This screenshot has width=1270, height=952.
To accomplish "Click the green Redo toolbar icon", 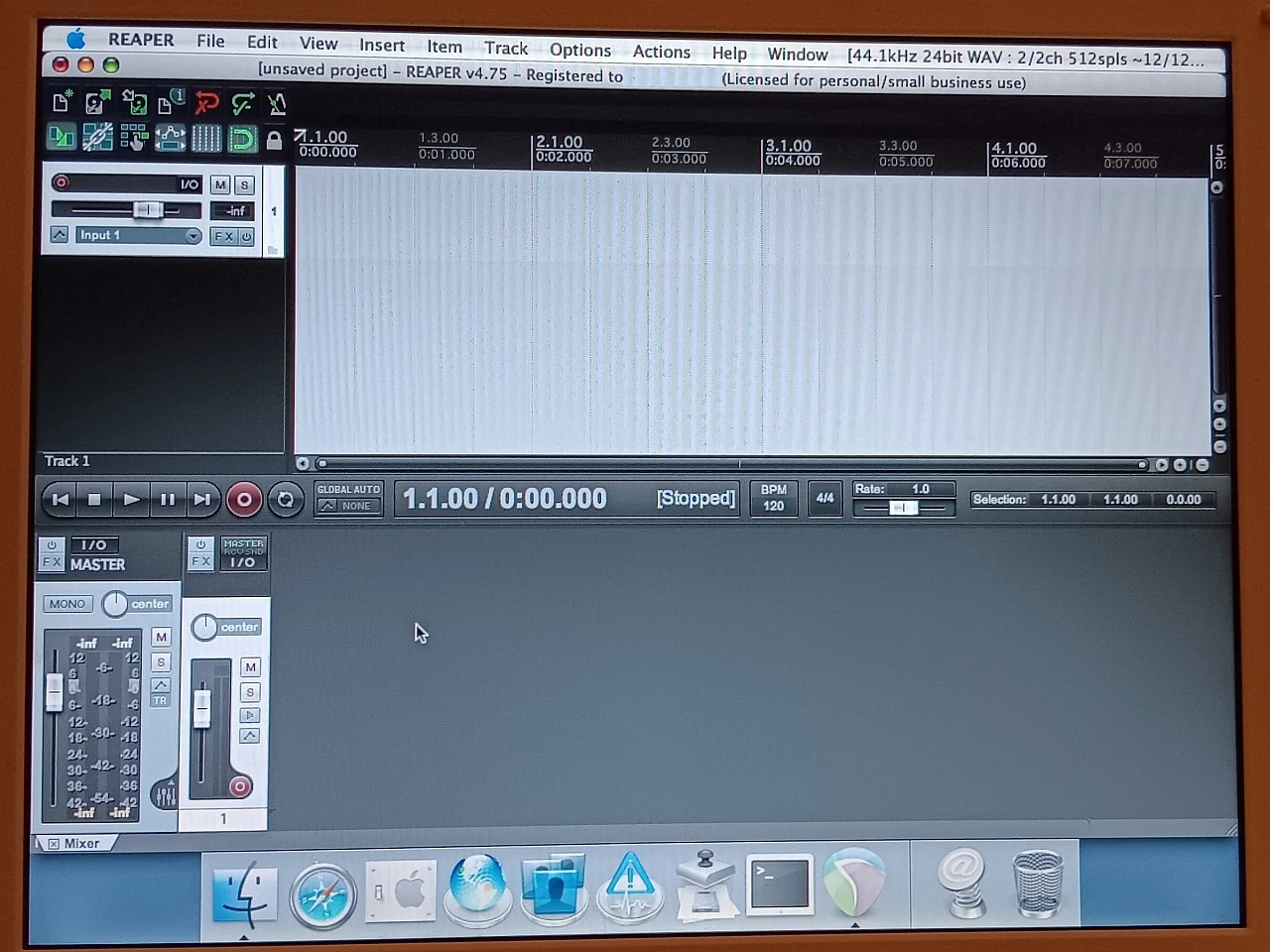I will [242, 103].
